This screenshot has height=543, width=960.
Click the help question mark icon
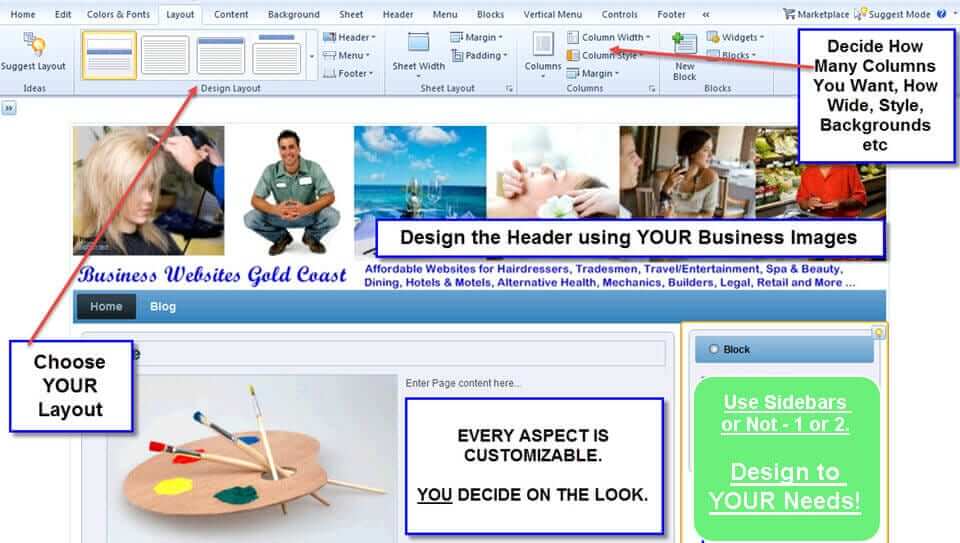coord(941,14)
